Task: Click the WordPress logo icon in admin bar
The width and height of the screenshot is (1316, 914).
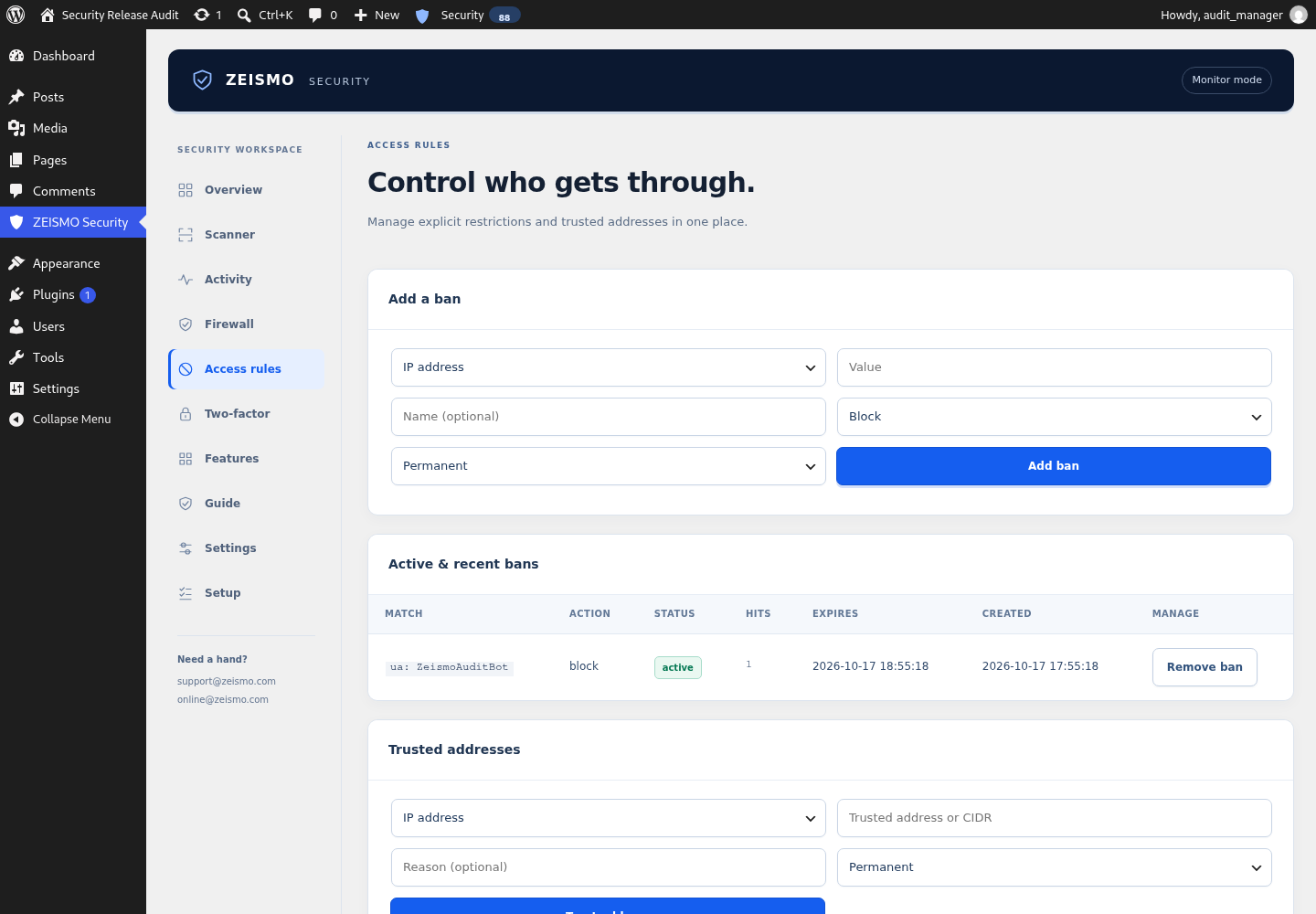Action: pyautogui.click(x=16, y=15)
